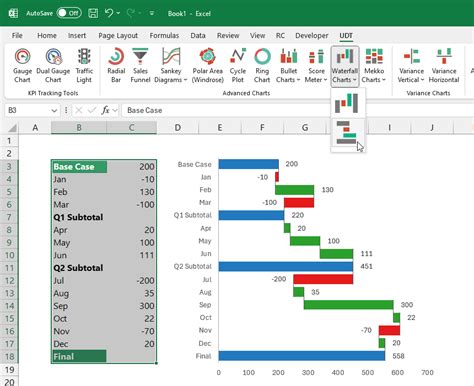The image size is (474, 386).
Task: Expand the Name Box dropdown arrow
Action: [54, 110]
